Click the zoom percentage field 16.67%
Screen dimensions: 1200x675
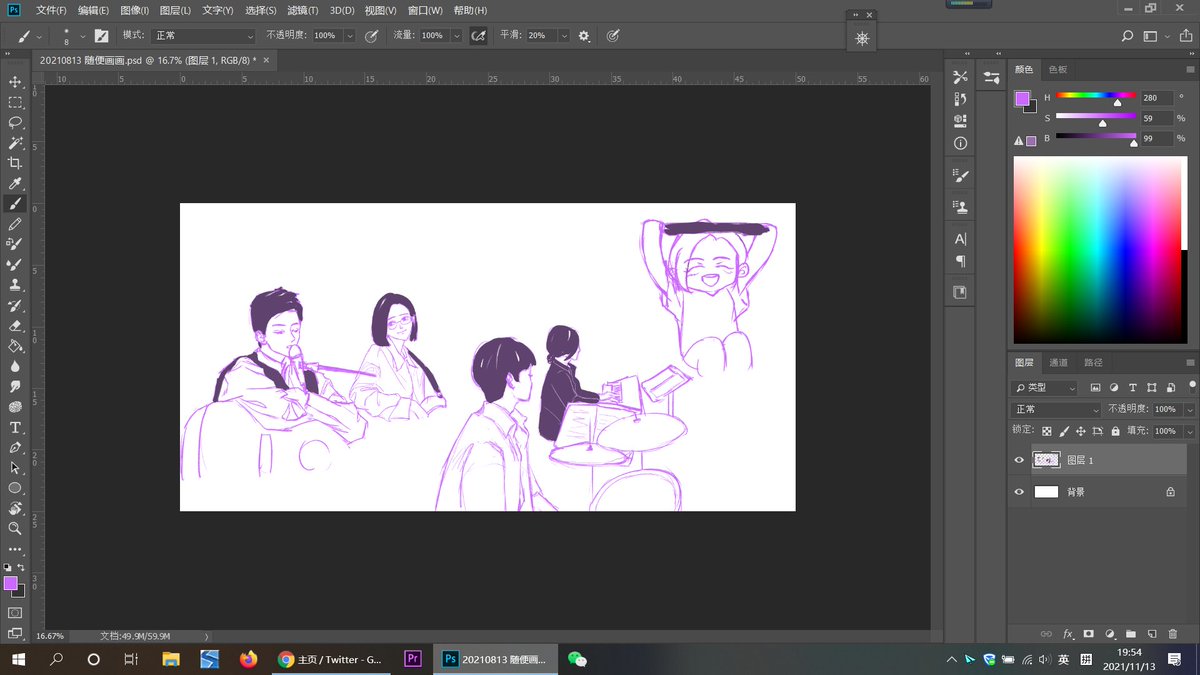pyautogui.click(x=50, y=636)
